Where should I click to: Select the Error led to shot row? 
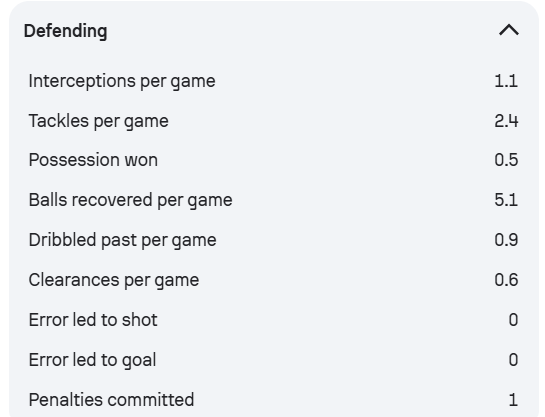(x=273, y=320)
